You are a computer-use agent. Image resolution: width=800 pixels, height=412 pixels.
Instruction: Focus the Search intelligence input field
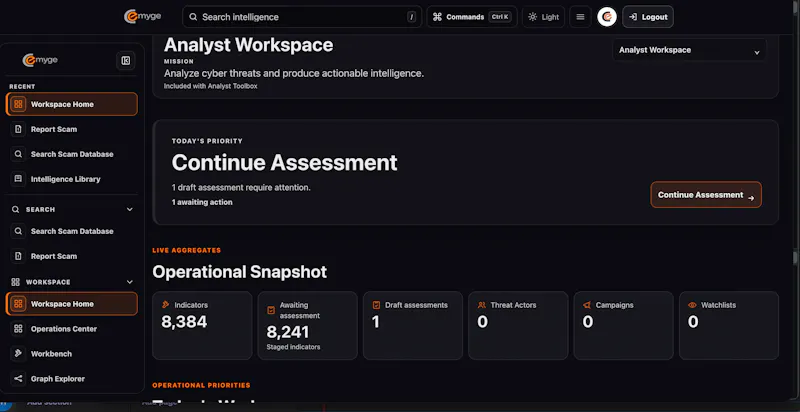click(302, 17)
